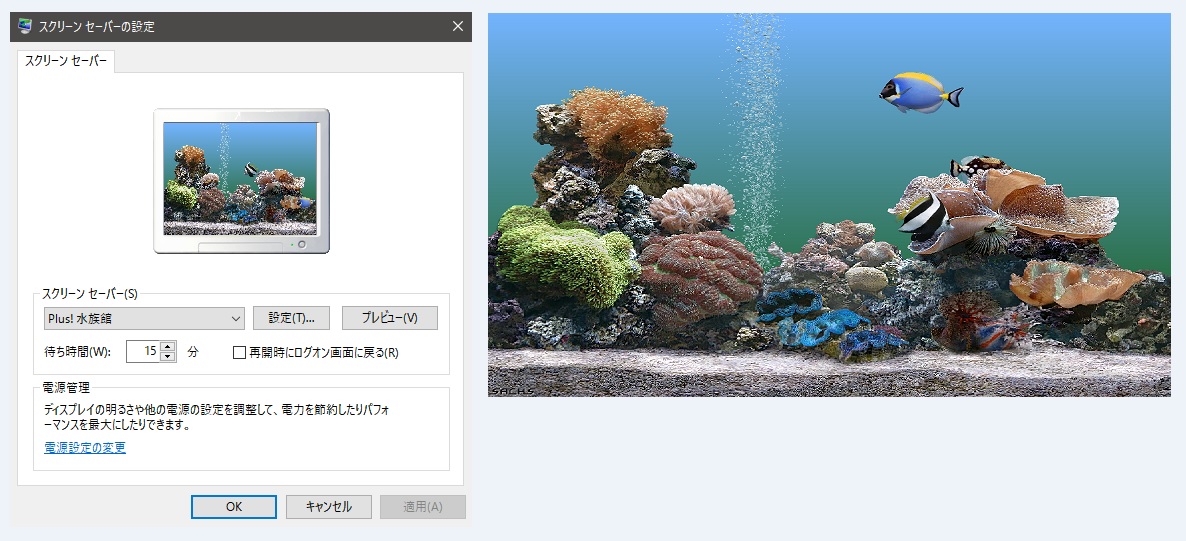Click the 電源管理 group heading
This screenshot has height=541, width=1186.
(66, 388)
